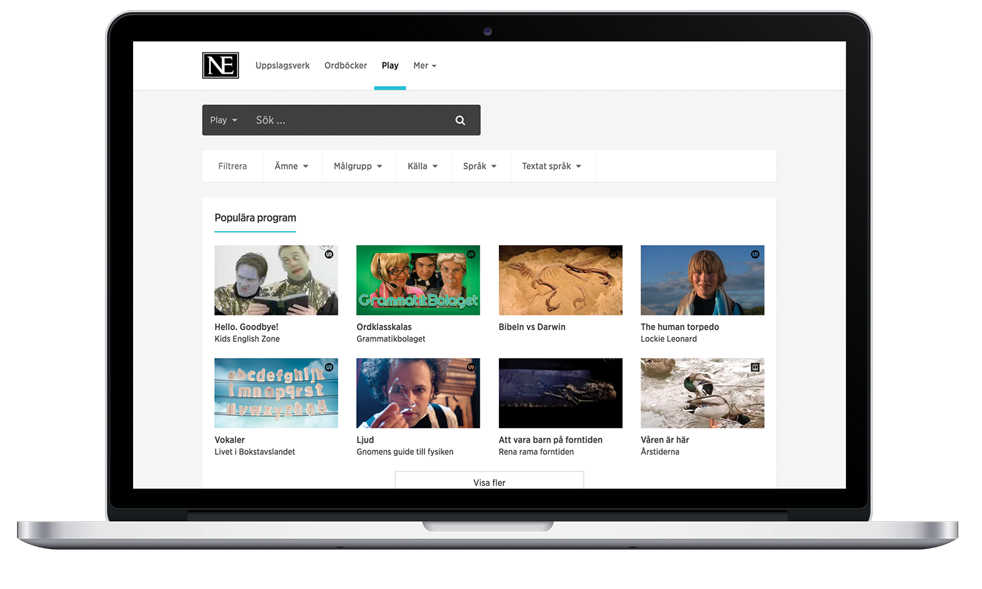This screenshot has height=589, width=982.
Task: Open the Vokaler program title link
Action: click(230, 440)
